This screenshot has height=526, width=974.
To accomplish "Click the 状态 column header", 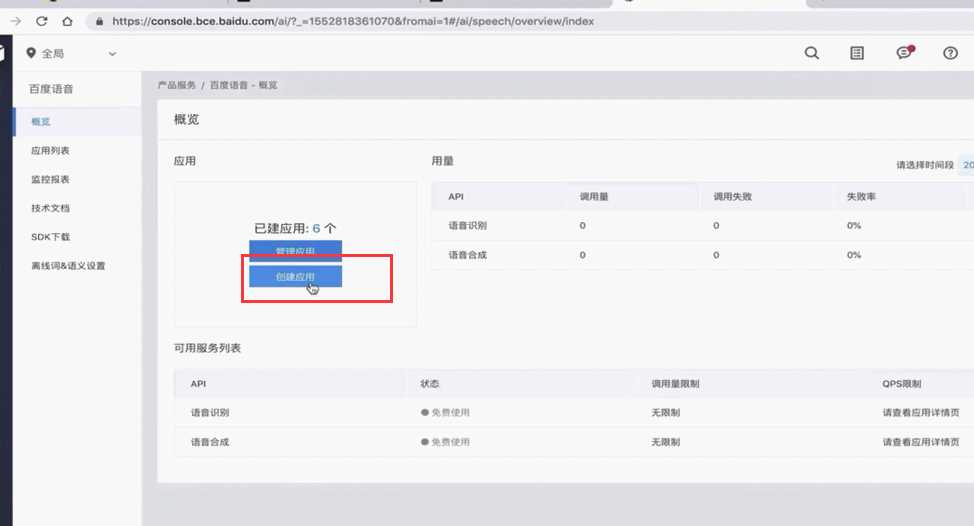I will [430, 384].
